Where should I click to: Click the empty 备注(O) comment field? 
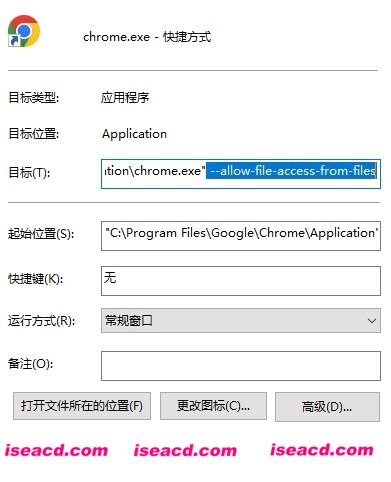[x=241, y=366]
